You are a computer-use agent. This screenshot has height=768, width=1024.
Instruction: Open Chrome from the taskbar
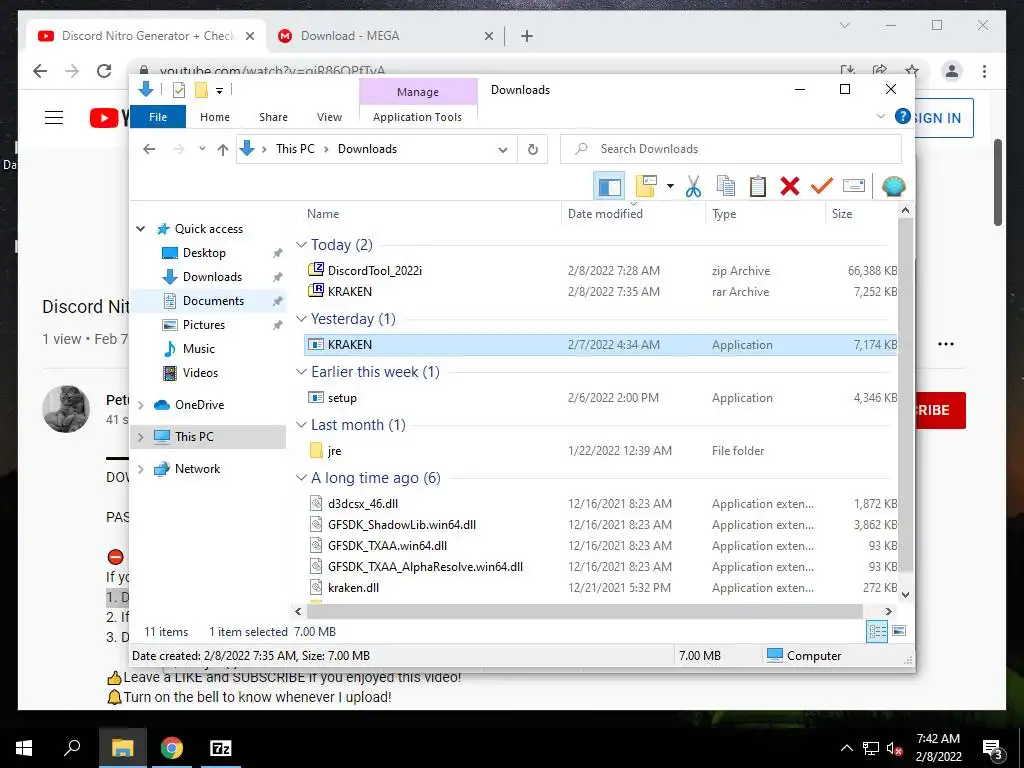point(172,748)
